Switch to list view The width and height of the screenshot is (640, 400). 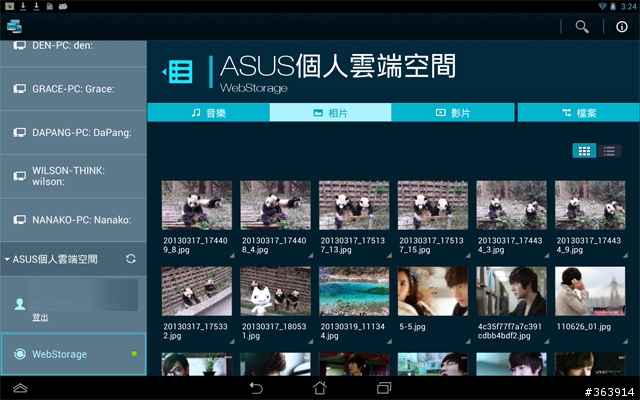tap(609, 151)
